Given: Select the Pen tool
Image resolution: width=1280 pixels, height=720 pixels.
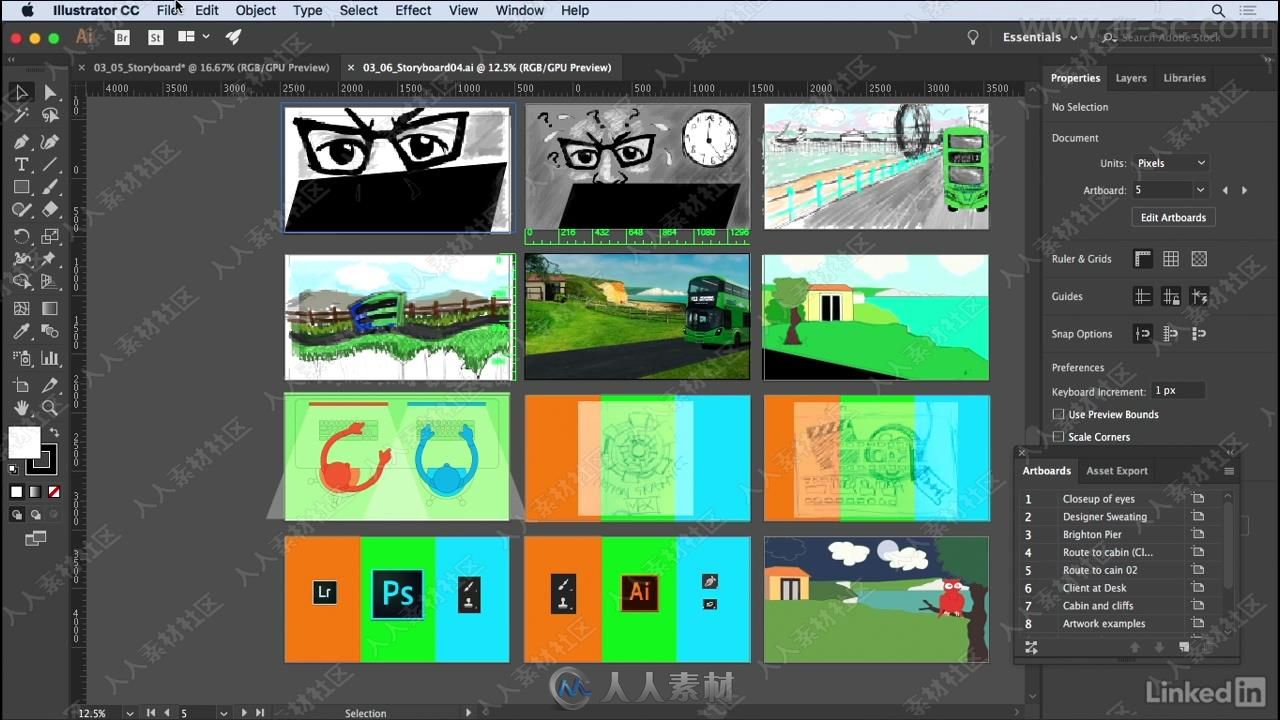Looking at the screenshot, I should (x=21, y=141).
